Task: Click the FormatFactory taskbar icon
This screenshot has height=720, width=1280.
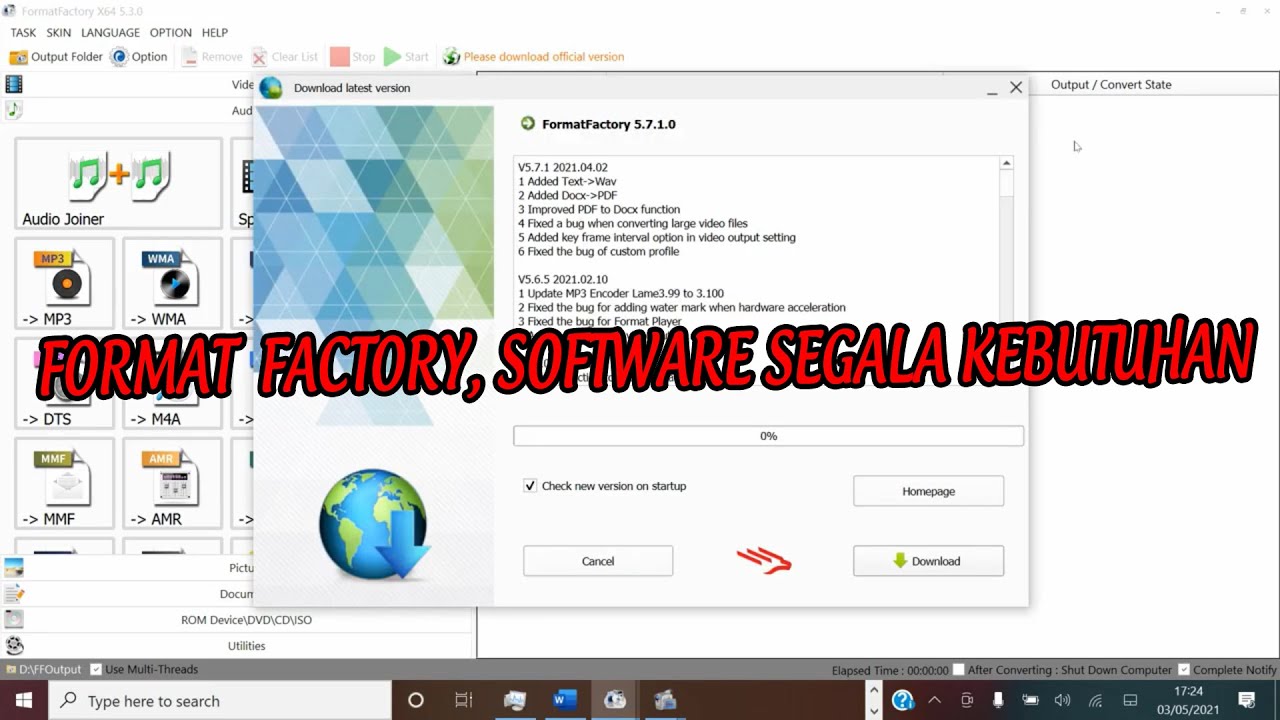Action: [x=615, y=700]
